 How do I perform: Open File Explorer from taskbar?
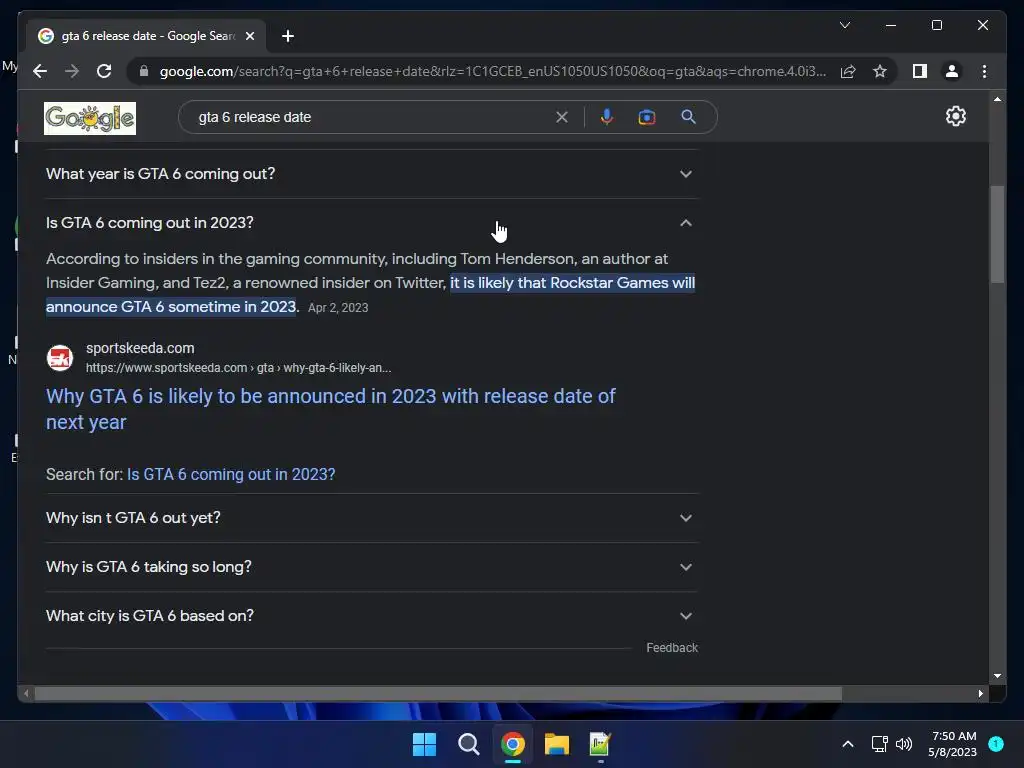pyautogui.click(x=556, y=744)
